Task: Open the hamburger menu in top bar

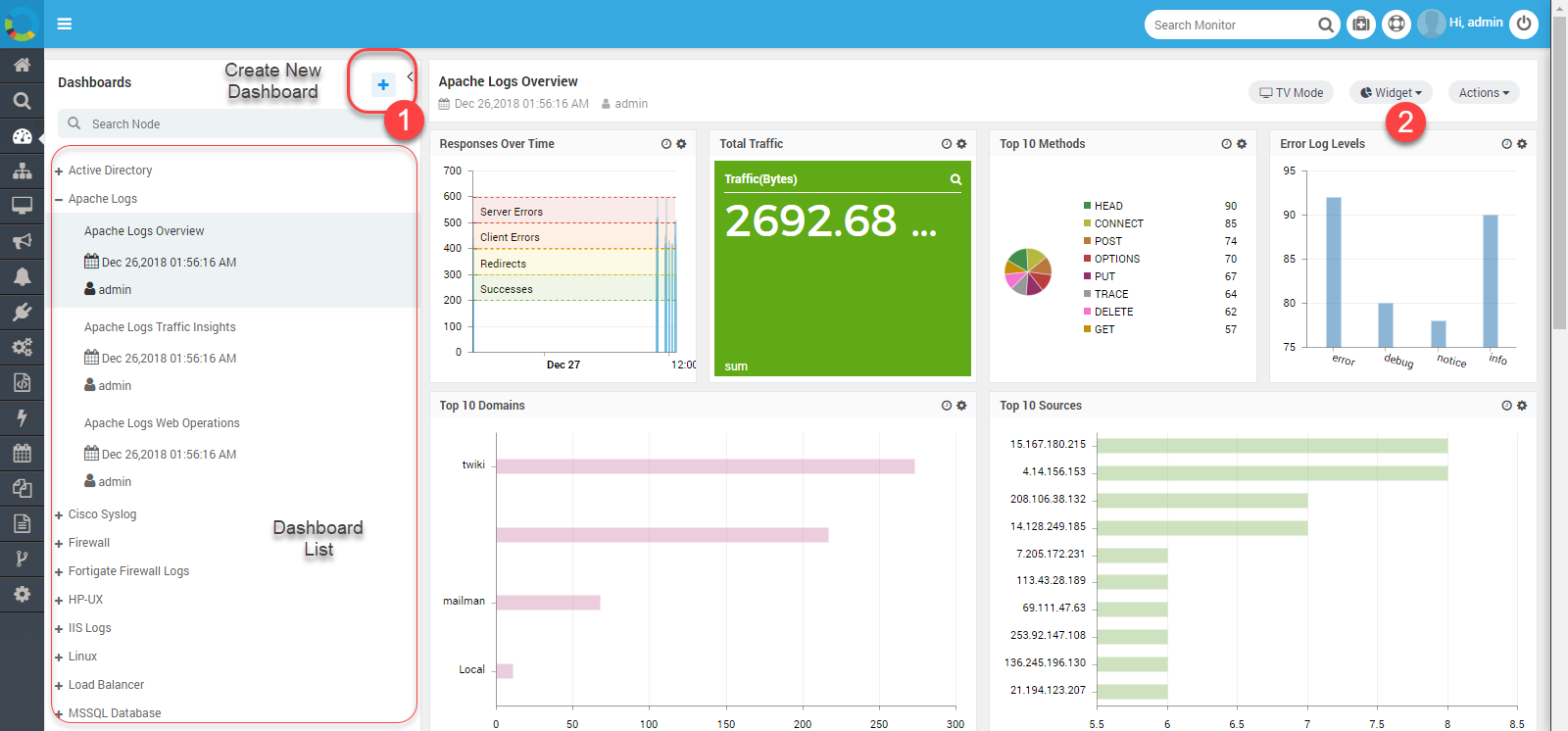Action: (65, 24)
